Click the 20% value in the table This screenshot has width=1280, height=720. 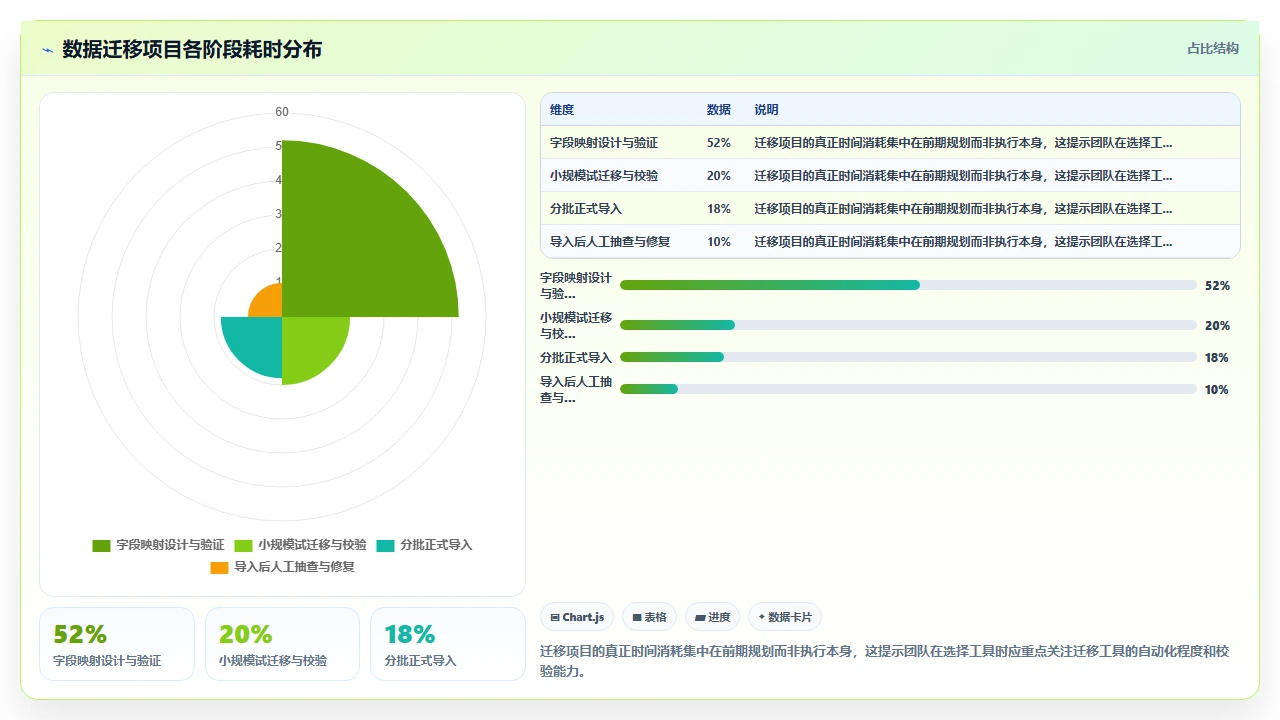pos(719,176)
